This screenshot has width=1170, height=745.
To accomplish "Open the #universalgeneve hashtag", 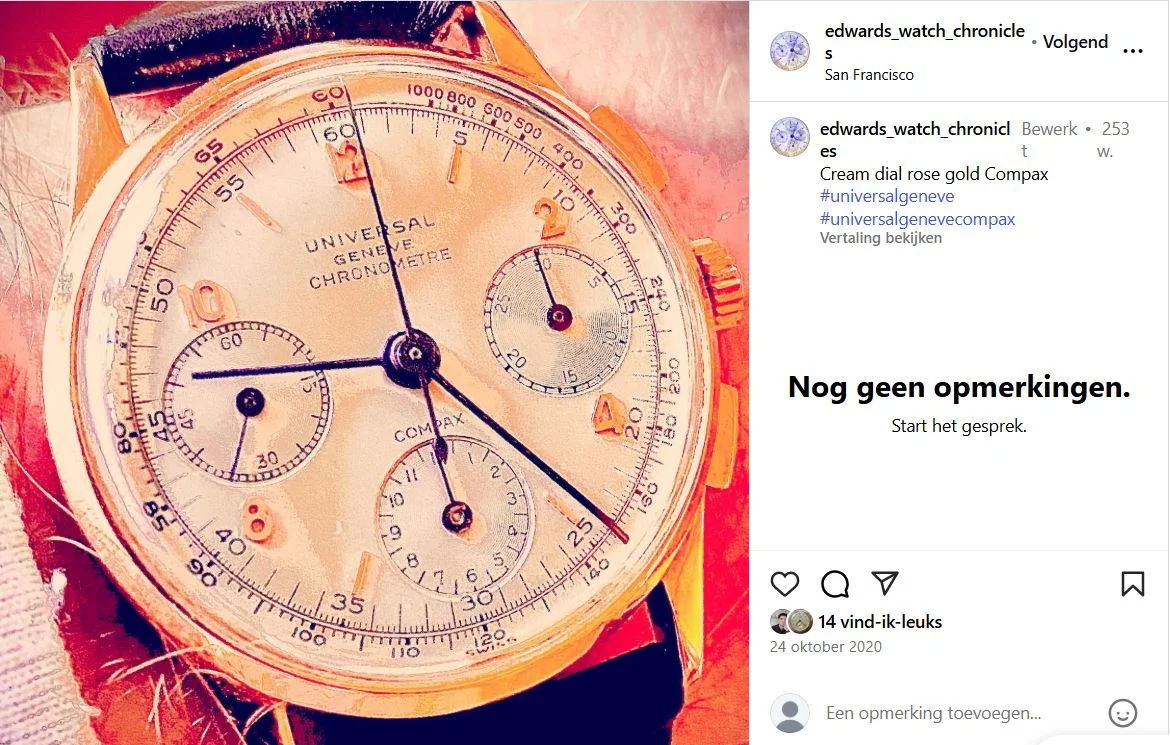I will coord(886,196).
